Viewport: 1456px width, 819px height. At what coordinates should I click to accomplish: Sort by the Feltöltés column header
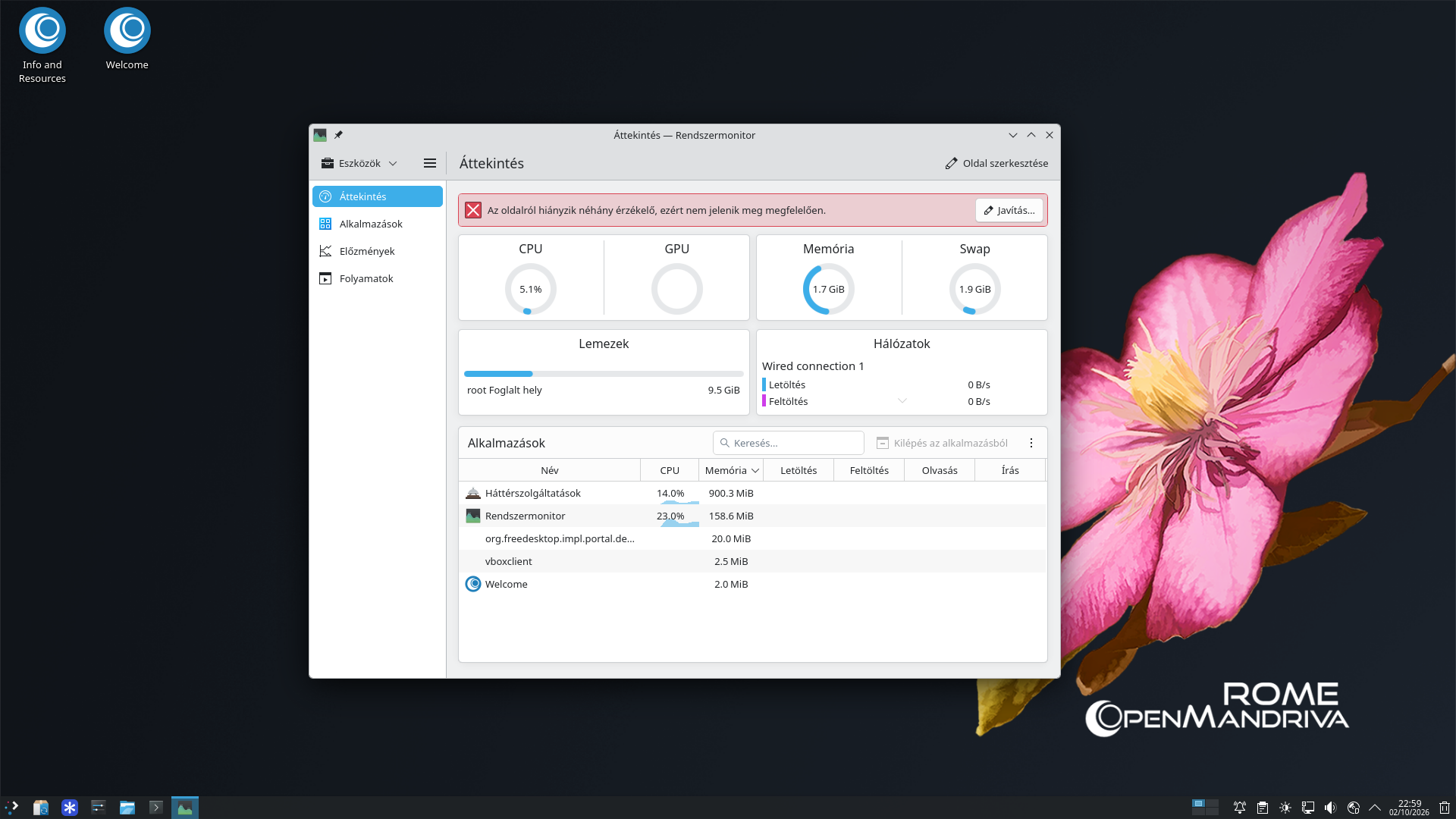pyautogui.click(x=869, y=470)
